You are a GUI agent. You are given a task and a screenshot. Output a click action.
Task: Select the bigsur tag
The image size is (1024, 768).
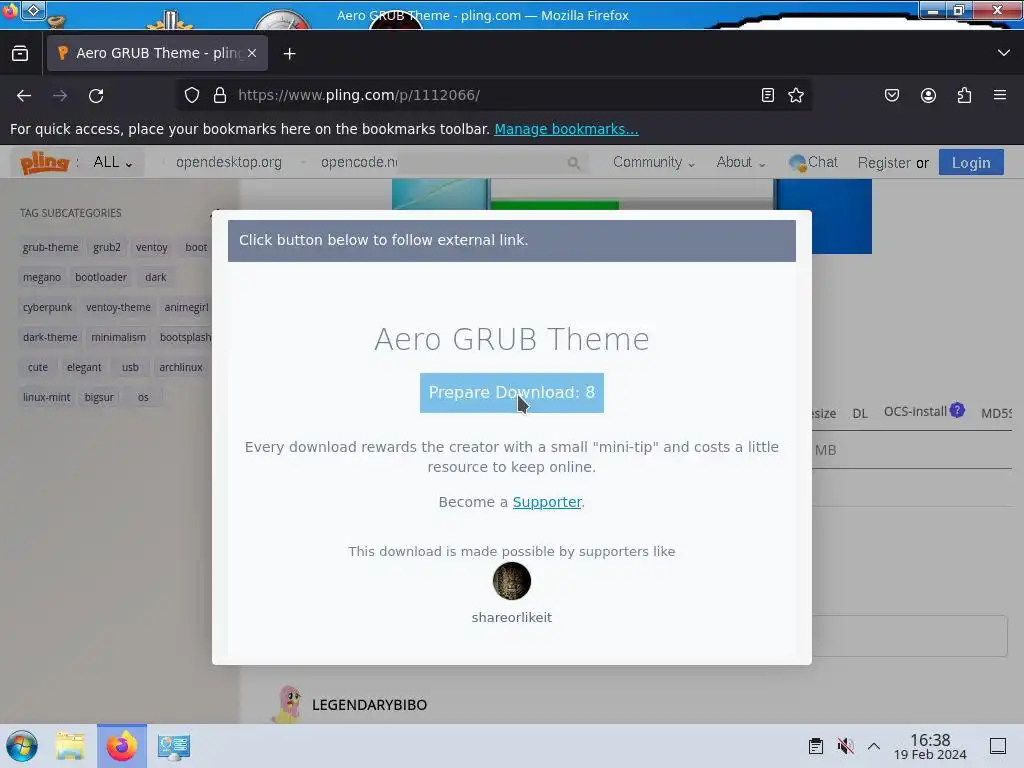pyautogui.click(x=99, y=398)
